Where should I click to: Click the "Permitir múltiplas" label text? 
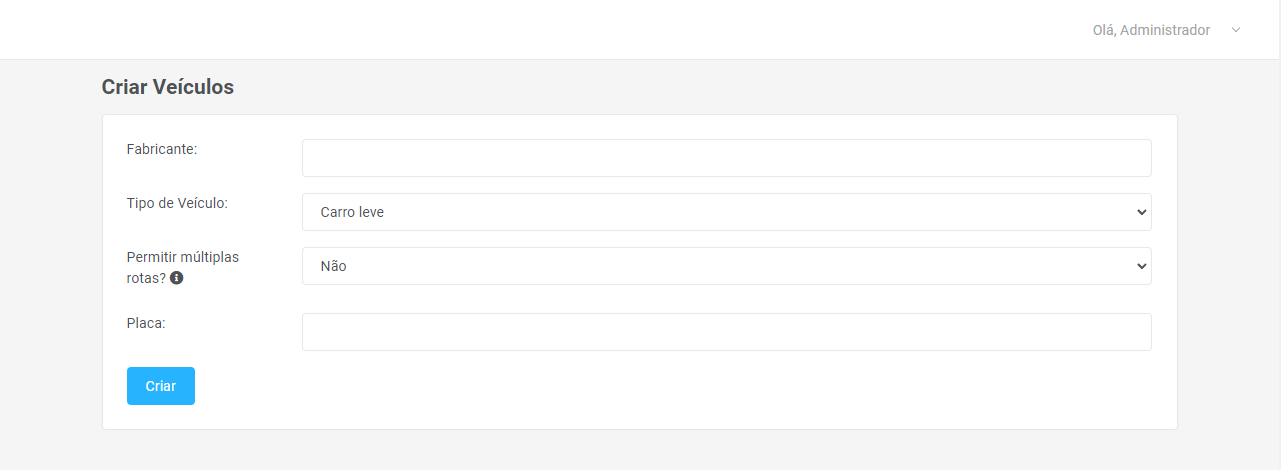coord(183,257)
